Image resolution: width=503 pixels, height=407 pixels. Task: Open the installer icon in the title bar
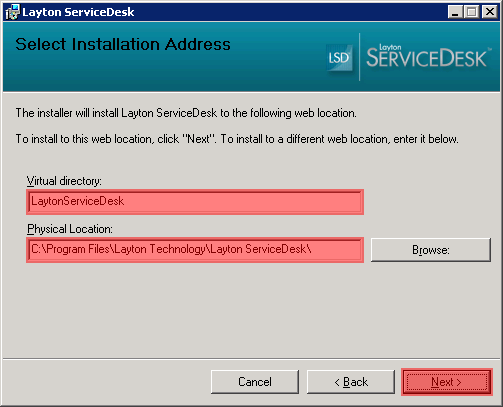(x=12, y=12)
